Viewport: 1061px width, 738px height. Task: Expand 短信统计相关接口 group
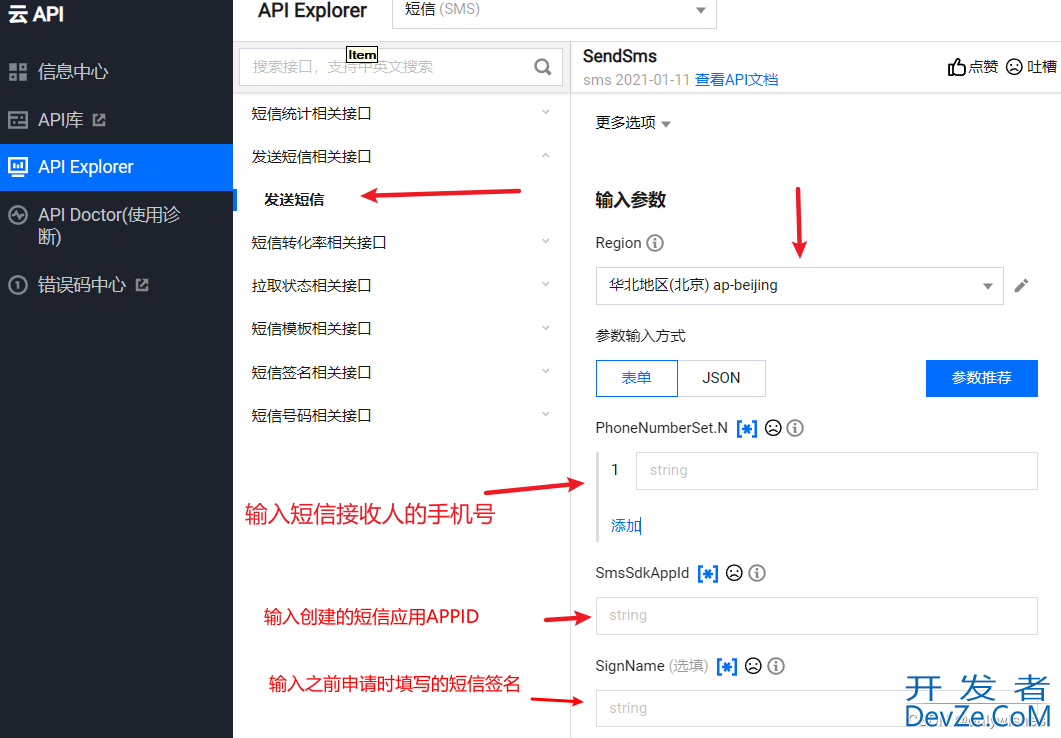point(401,114)
